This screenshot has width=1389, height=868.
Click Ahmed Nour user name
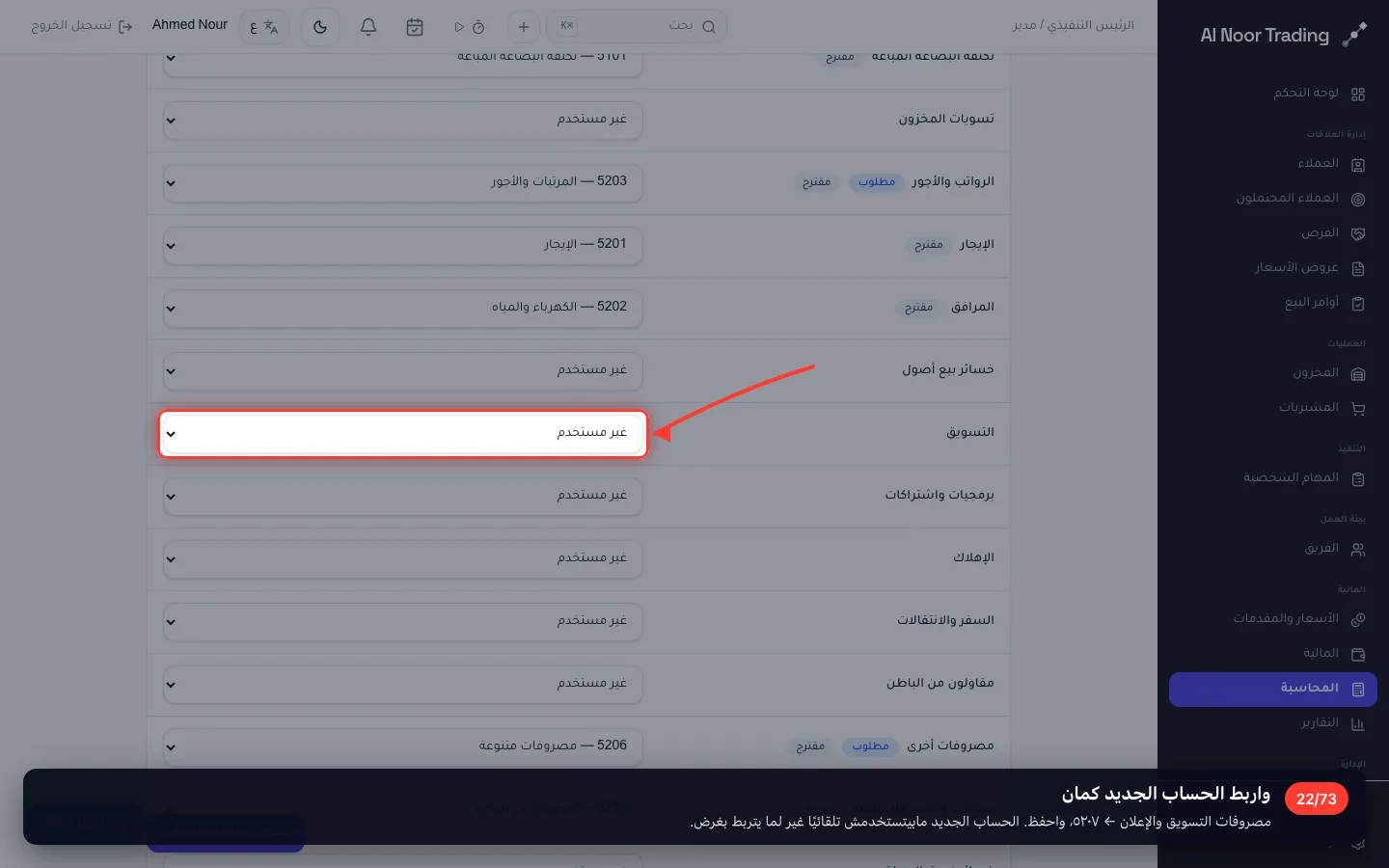click(x=190, y=25)
